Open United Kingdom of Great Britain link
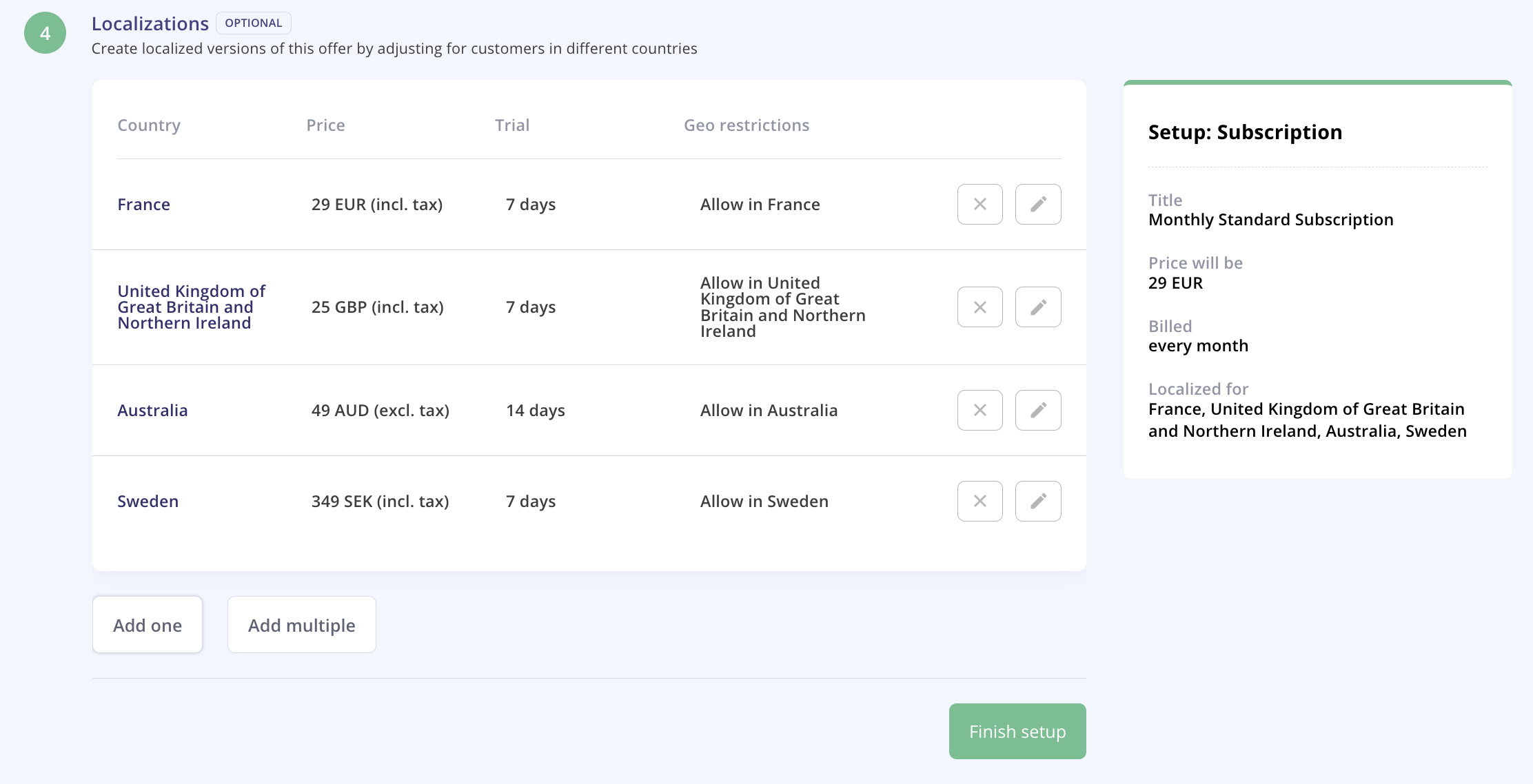The image size is (1533, 784). point(191,307)
